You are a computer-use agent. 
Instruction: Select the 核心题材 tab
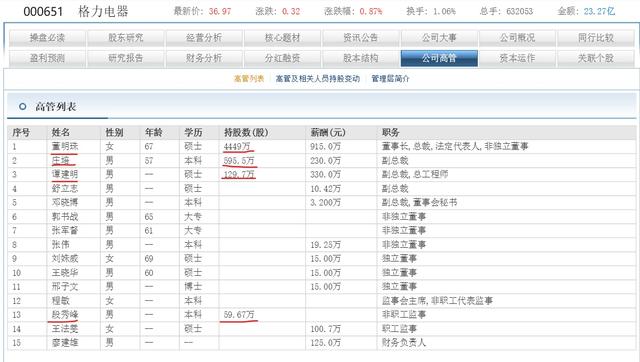[282, 38]
